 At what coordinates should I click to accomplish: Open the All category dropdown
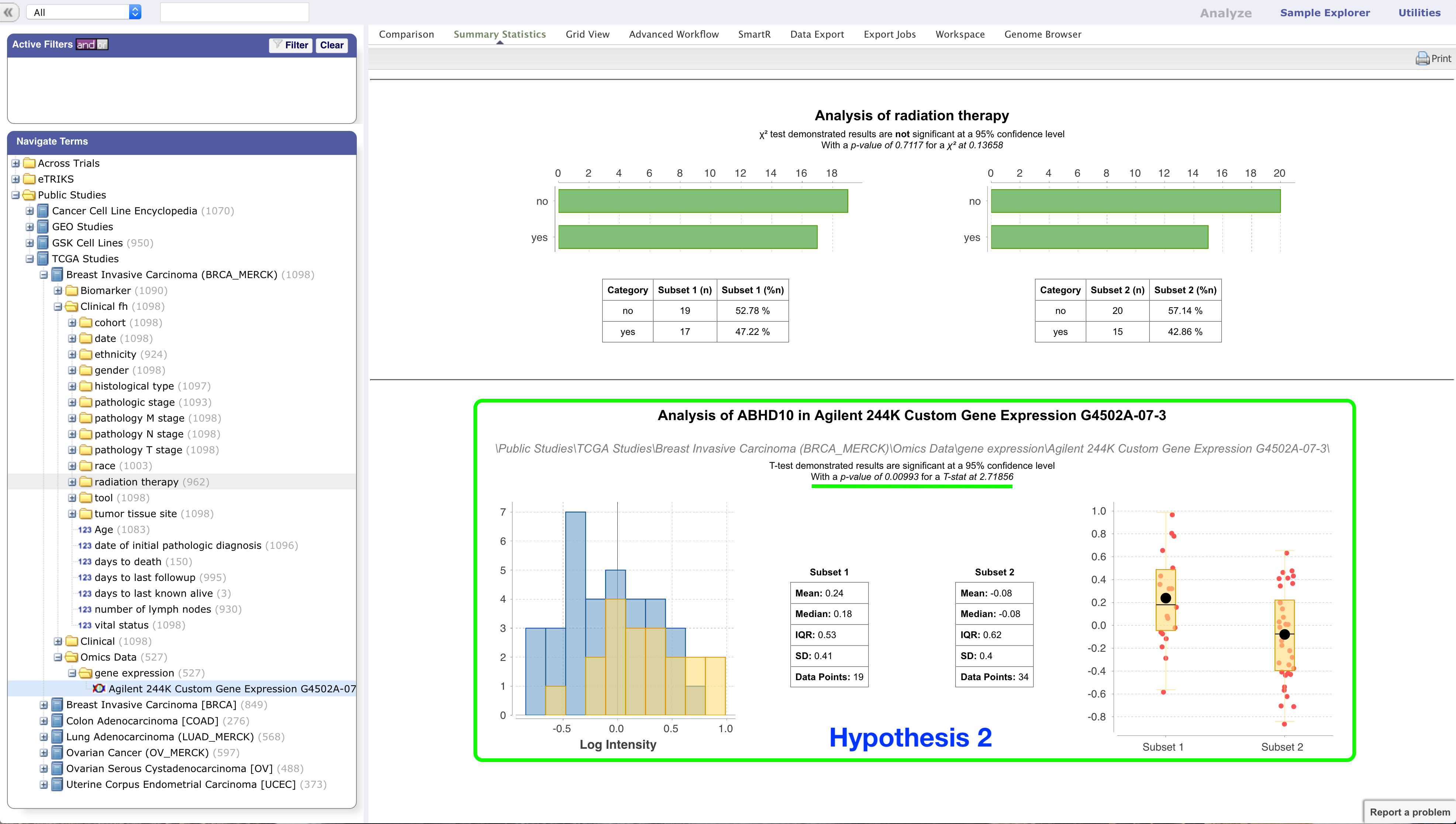pyautogui.click(x=84, y=12)
